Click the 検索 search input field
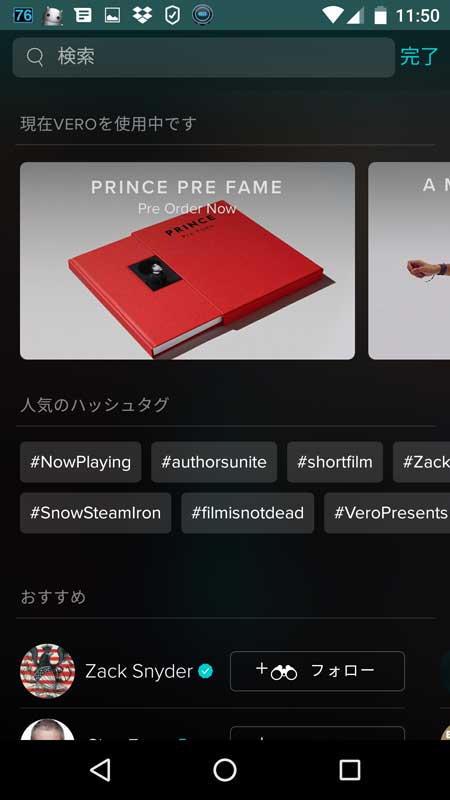 204,57
